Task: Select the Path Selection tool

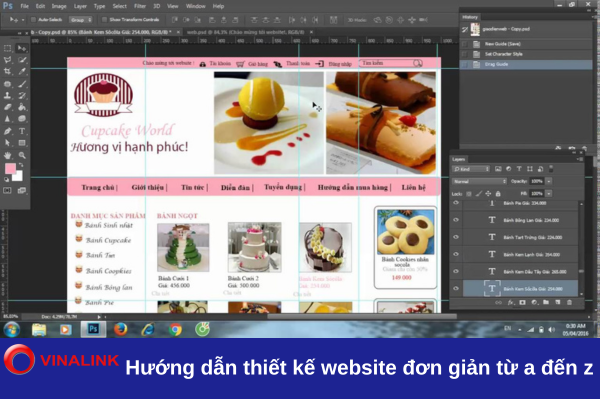Action: (7, 143)
